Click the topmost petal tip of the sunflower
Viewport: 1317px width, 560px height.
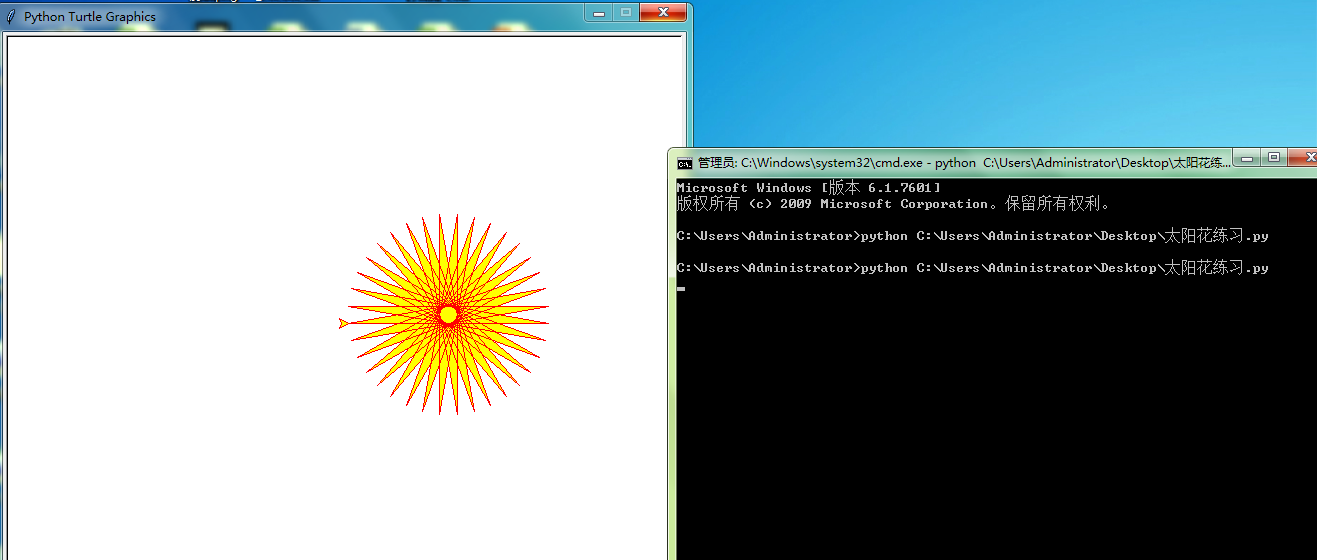tap(440, 216)
